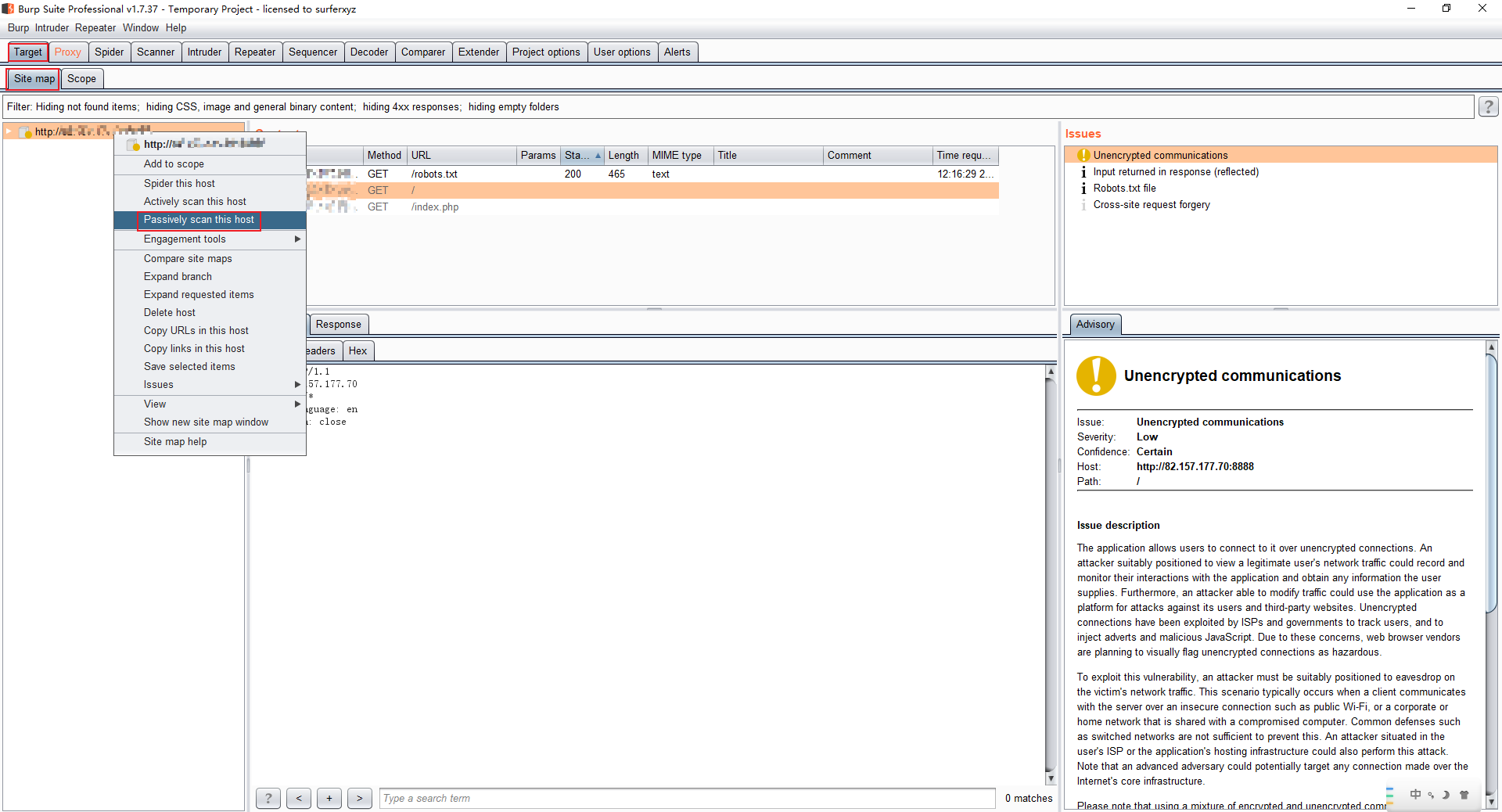The image size is (1502, 812).
Task: Choose Save selected items
Action: click(210, 366)
